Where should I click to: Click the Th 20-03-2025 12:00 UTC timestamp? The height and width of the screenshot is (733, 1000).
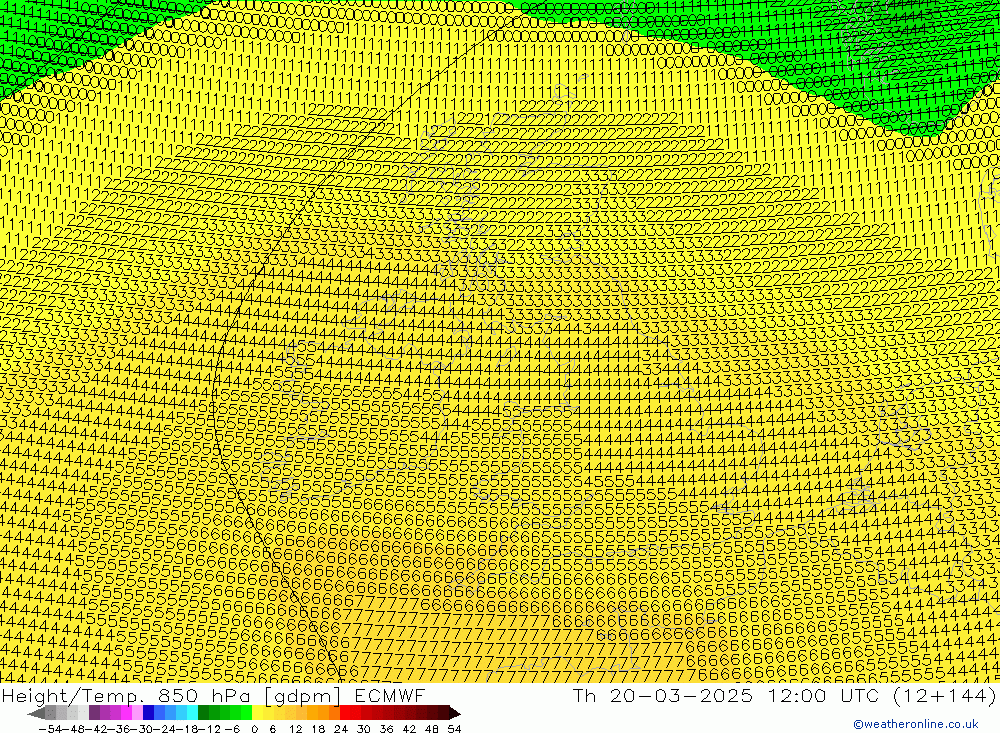coord(784,695)
